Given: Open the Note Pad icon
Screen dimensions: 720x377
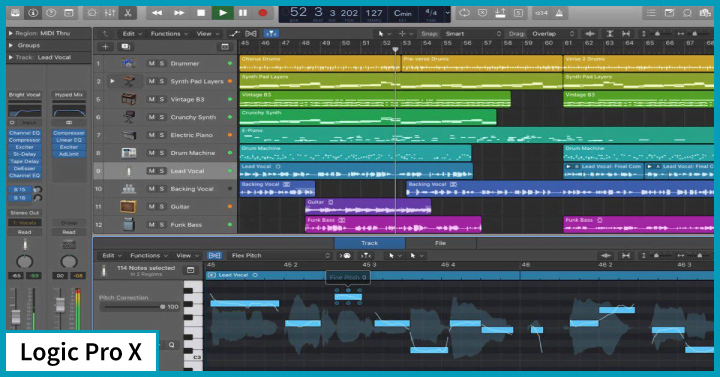Looking at the screenshot, I should 669,13.
